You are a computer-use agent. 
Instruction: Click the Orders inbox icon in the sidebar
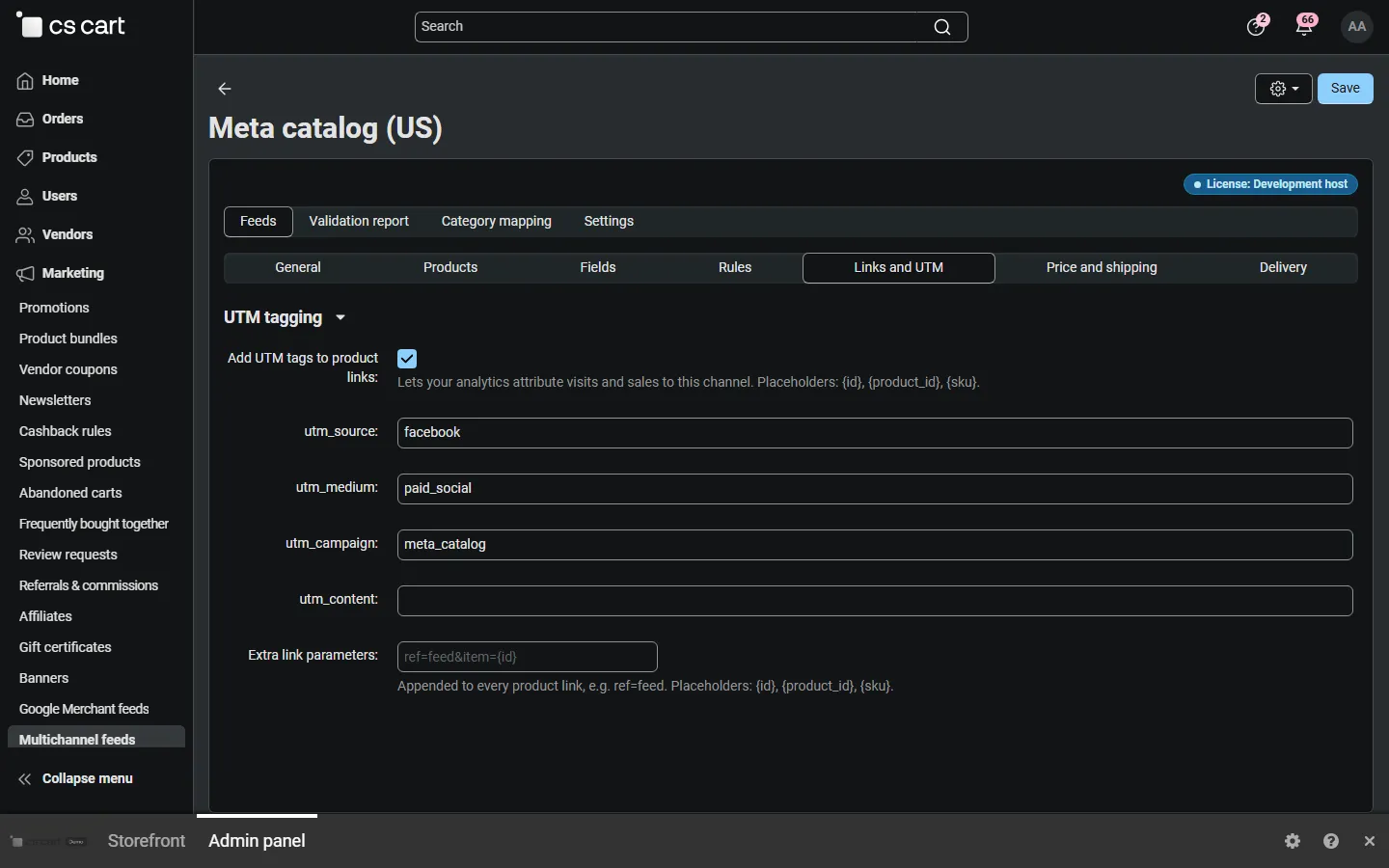(x=25, y=120)
